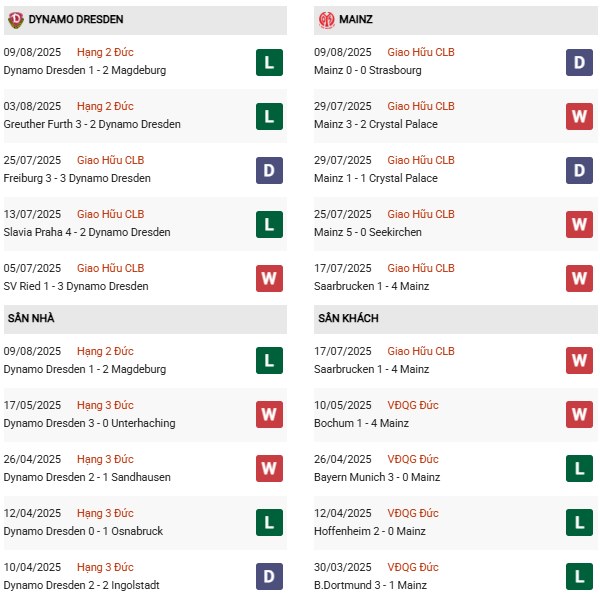Viewport: 600px width, 606px height.
Task: Select the SÂN KHÁCH section header
Action: coord(346,318)
